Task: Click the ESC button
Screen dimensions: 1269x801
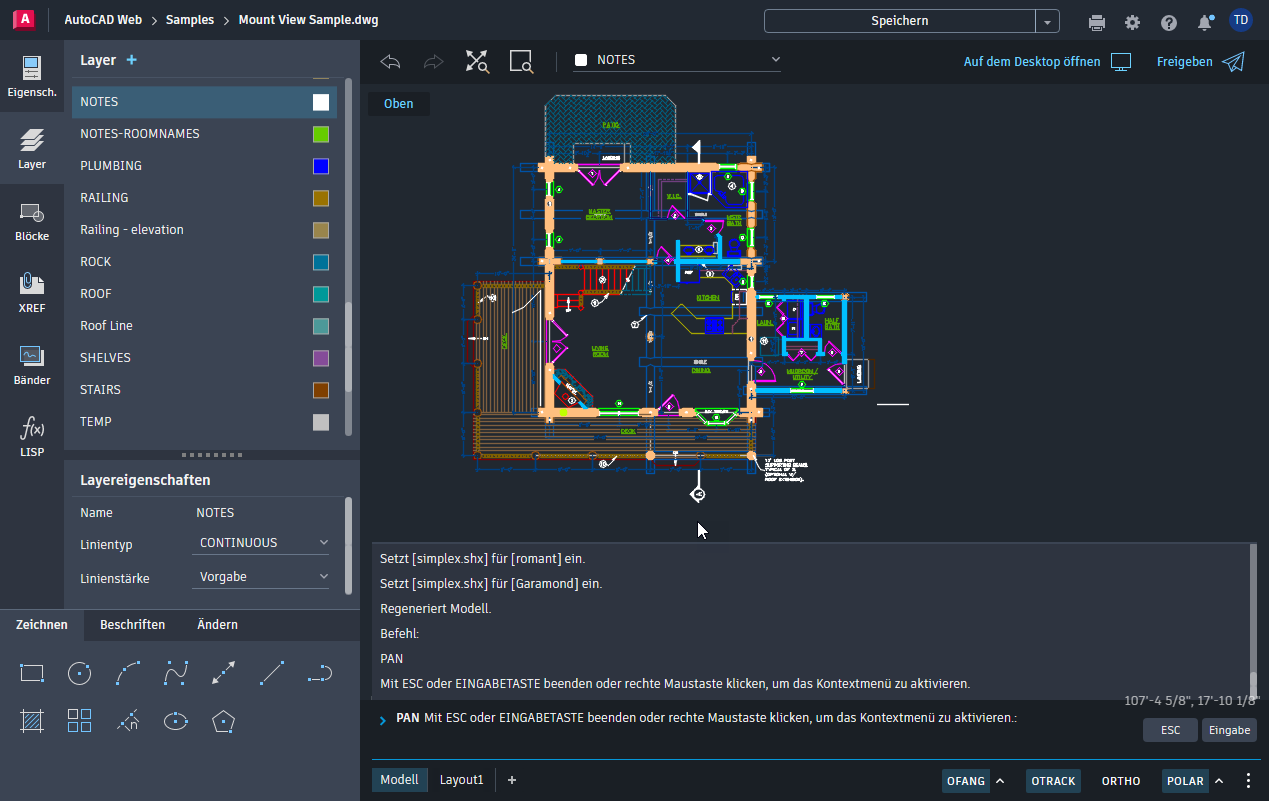Action: (1170, 730)
